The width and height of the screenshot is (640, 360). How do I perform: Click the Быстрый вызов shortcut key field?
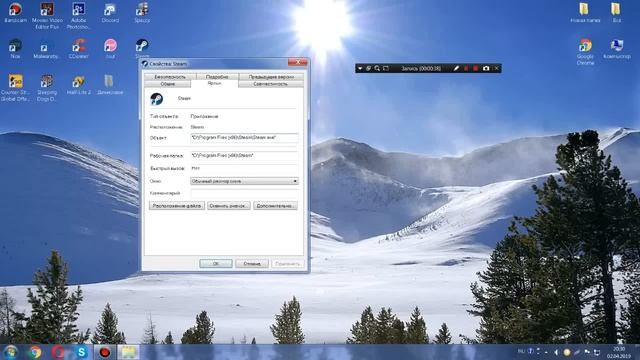click(244, 168)
